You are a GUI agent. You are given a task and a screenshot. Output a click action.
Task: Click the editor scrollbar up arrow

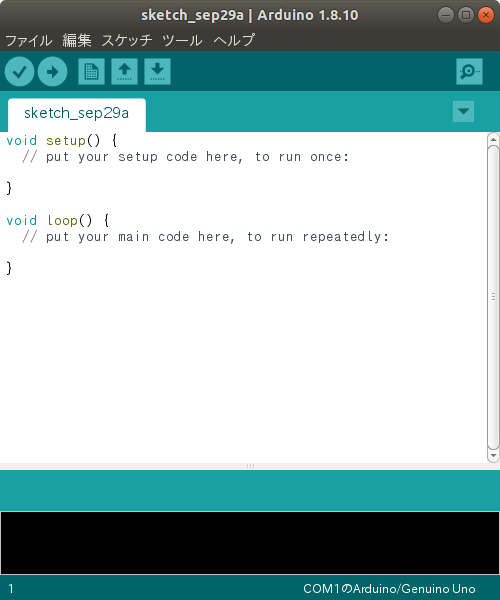493,139
